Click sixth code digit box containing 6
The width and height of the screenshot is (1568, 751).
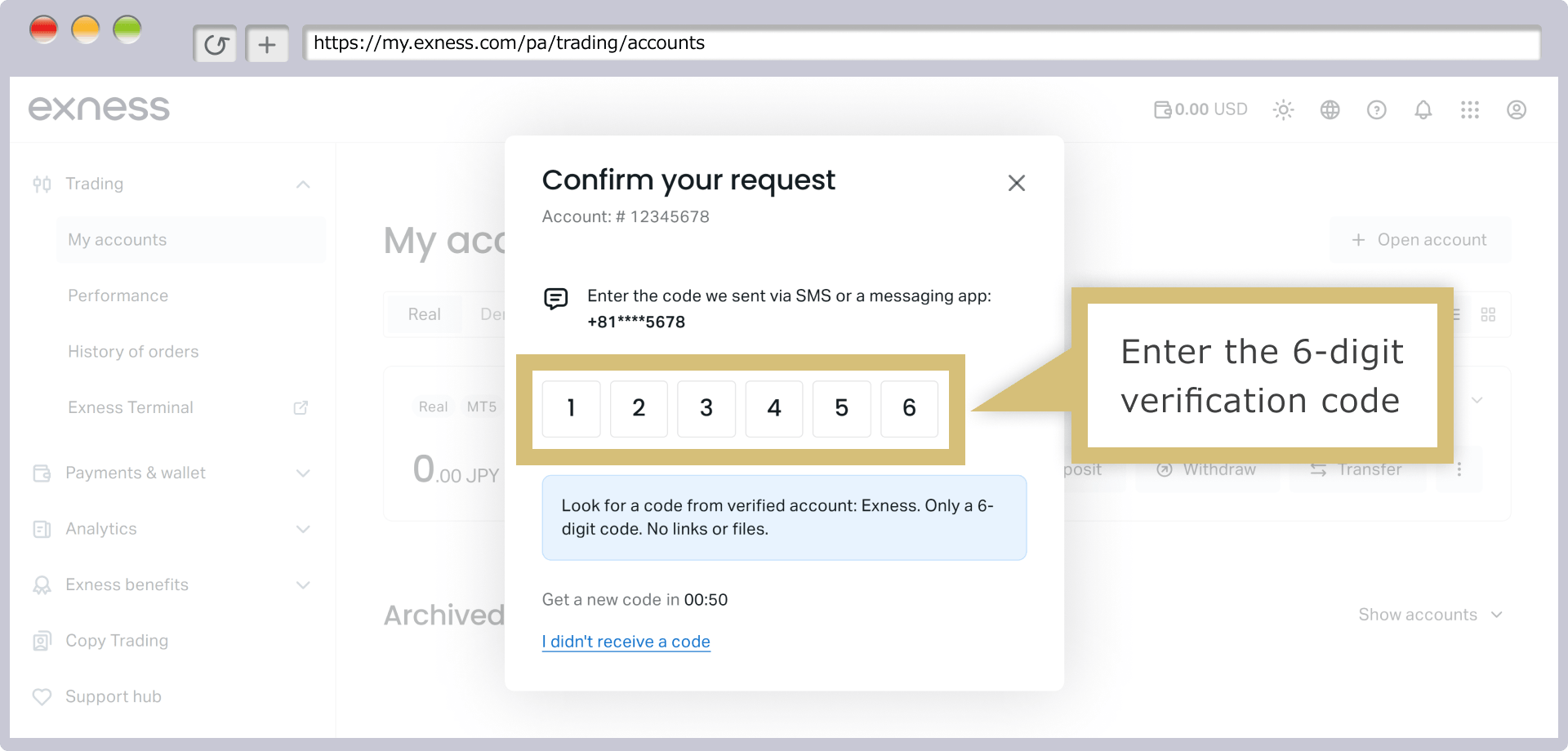tap(910, 408)
